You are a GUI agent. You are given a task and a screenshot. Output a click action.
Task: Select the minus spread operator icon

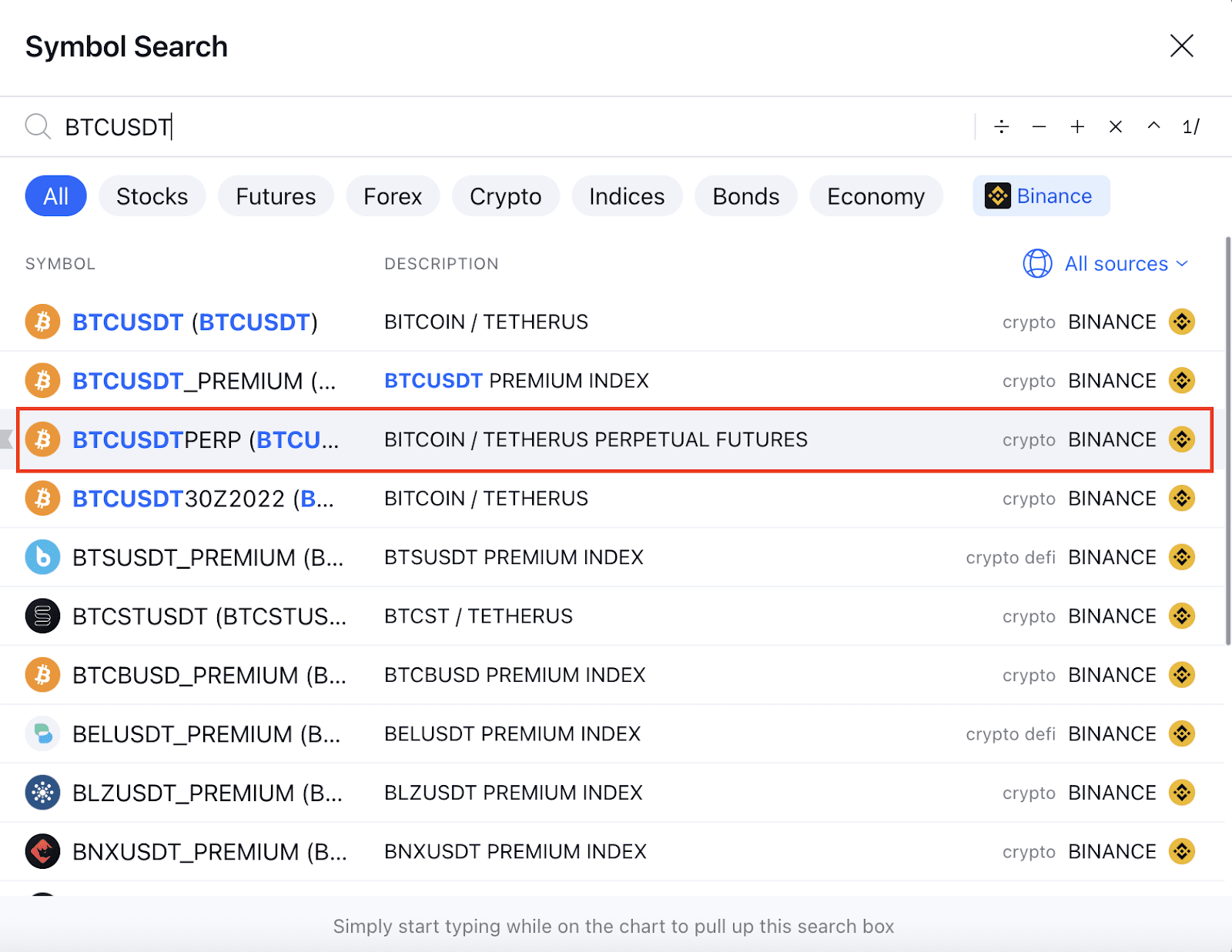click(1039, 126)
